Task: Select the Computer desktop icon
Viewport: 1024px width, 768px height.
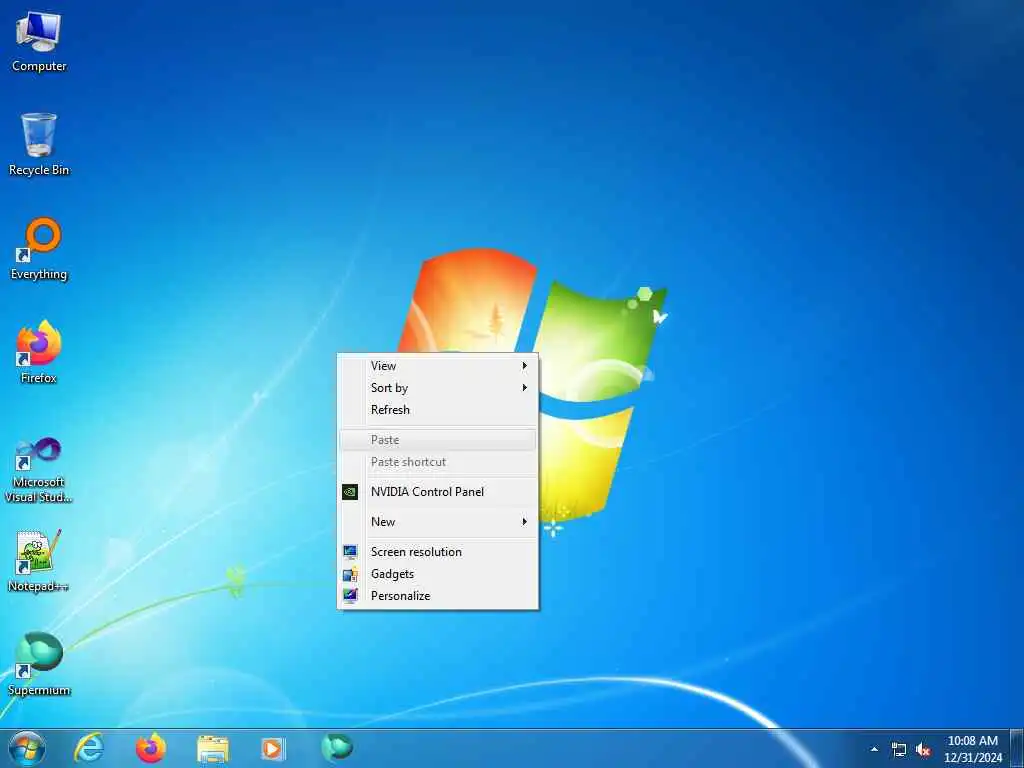Action: pos(39,42)
